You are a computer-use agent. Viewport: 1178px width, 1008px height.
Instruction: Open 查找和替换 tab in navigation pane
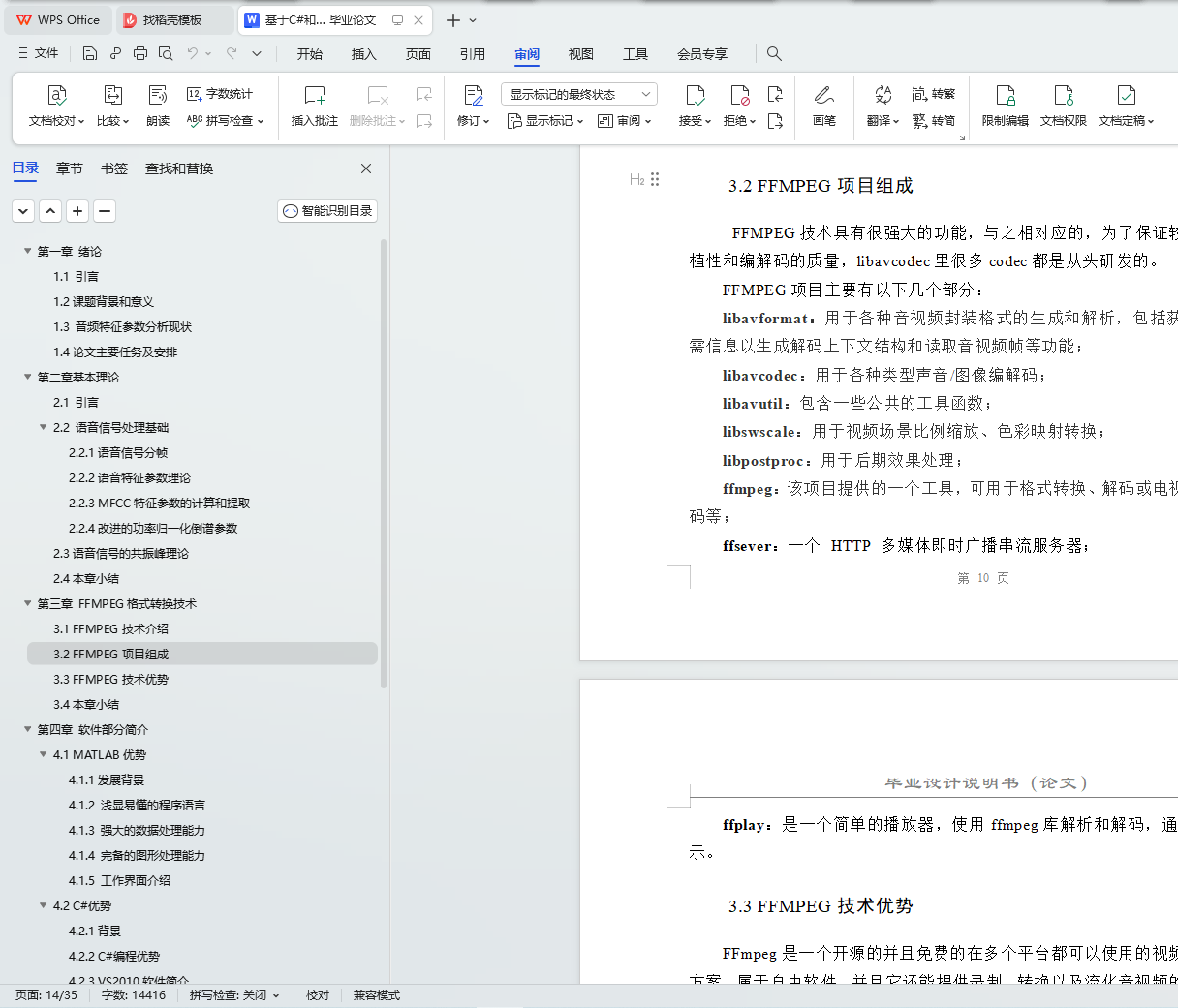coord(179,168)
